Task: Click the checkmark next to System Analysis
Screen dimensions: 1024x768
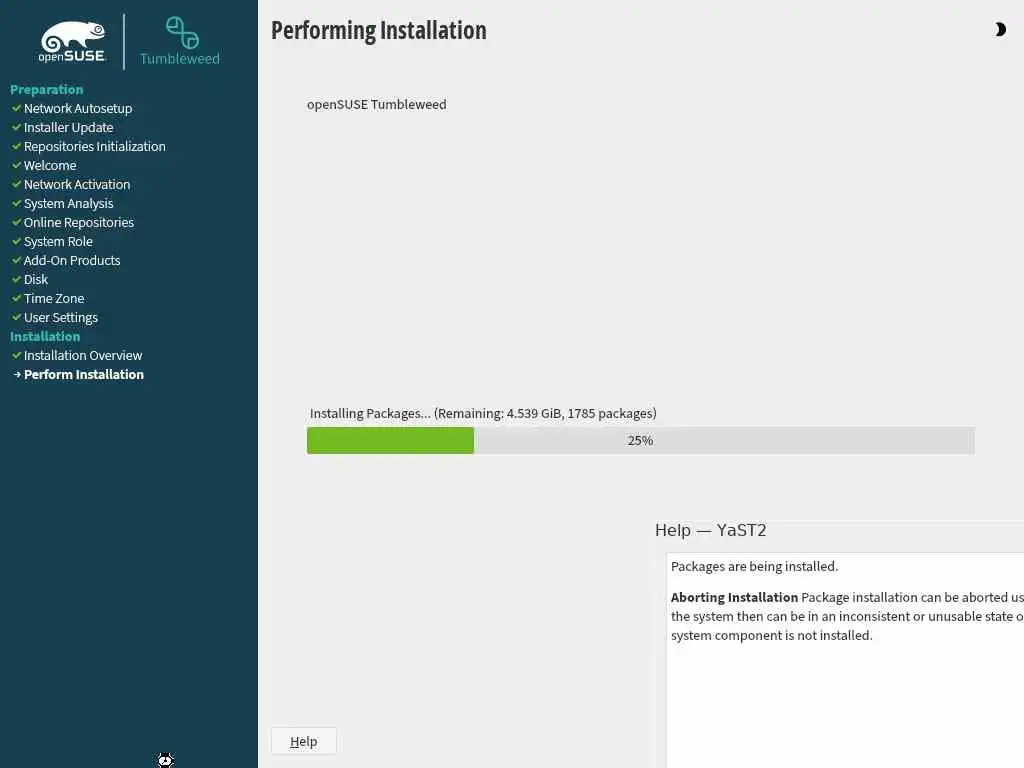Action: (17, 203)
